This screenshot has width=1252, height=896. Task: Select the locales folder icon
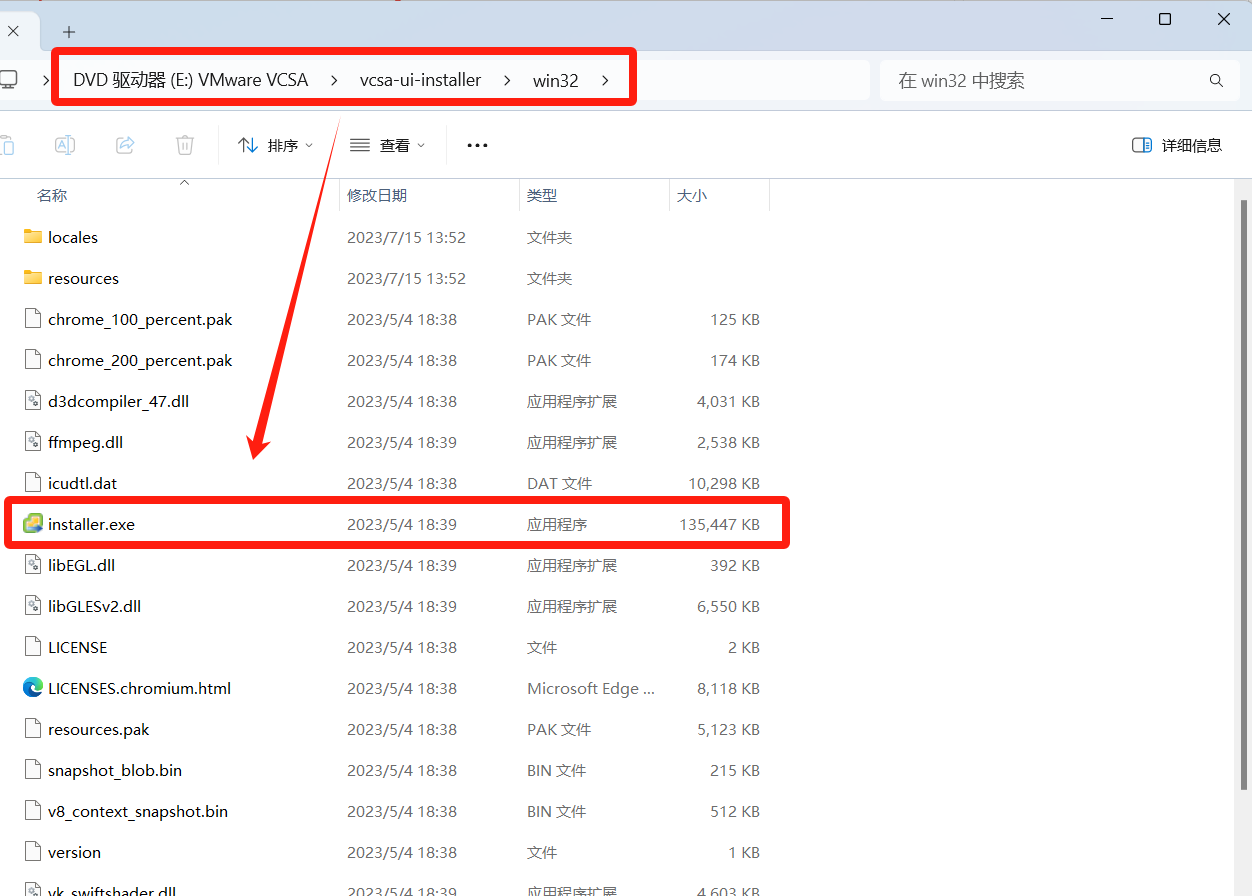(x=33, y=237)
